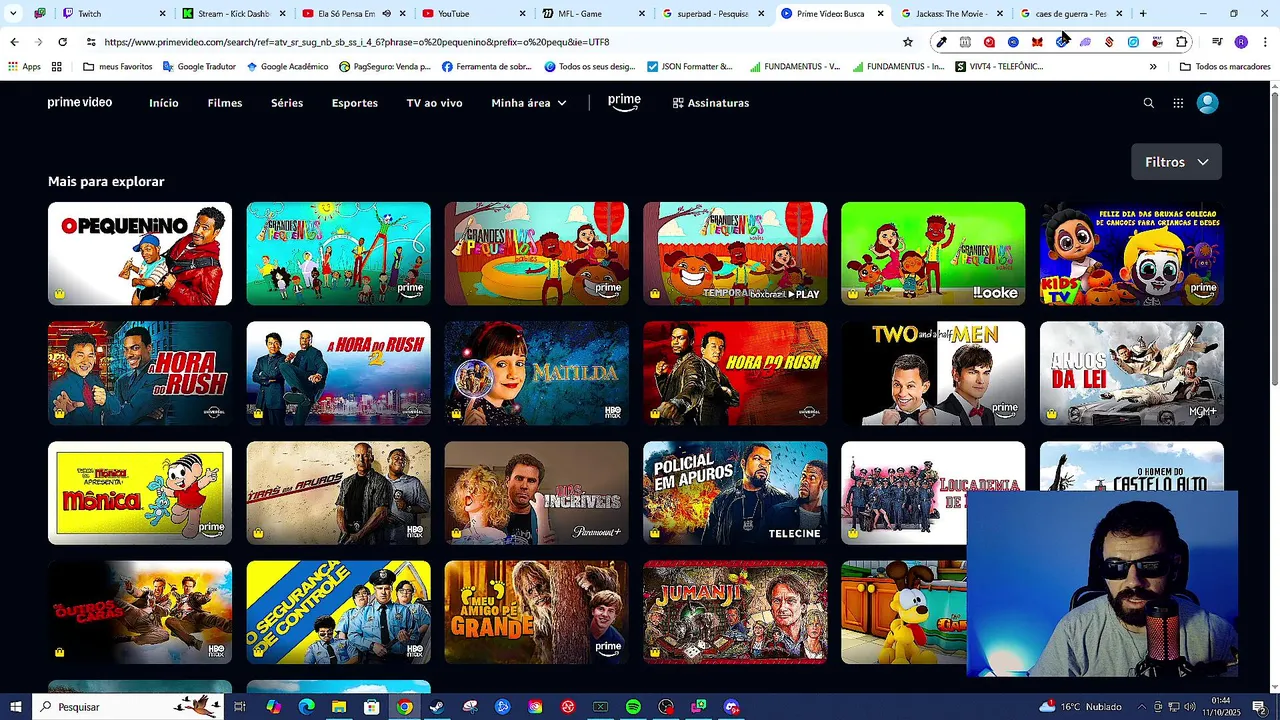The image size is (1280, 720).
Task: Open A Hora do Rush 2 thumbnail
Action: [339, 373]
